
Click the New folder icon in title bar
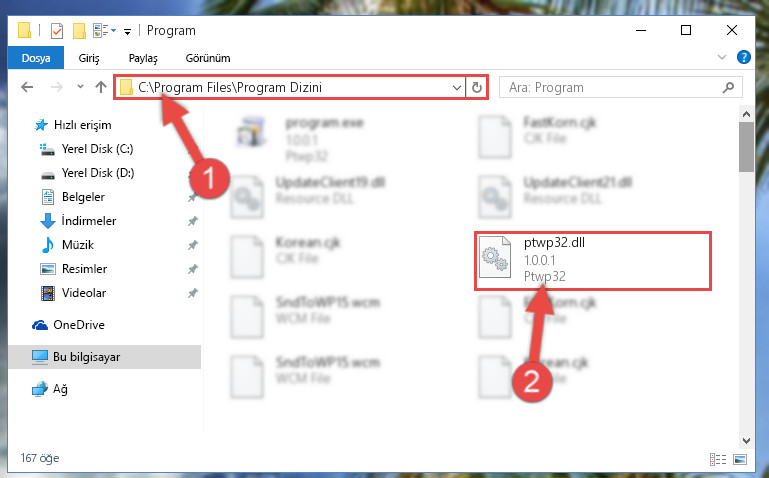(x=79, y=31)
